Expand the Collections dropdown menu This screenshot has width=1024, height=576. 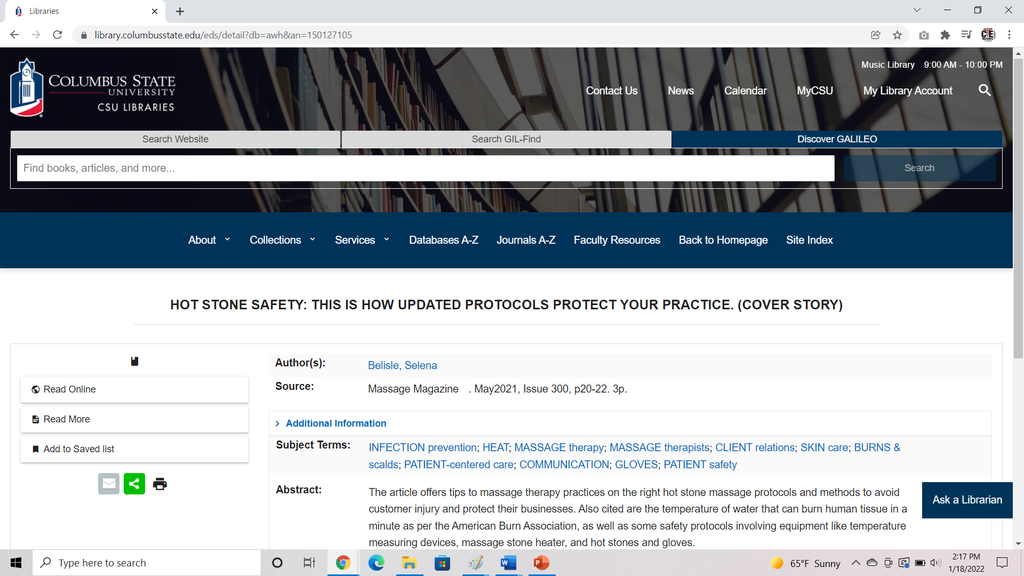click(x=281, y=240)
